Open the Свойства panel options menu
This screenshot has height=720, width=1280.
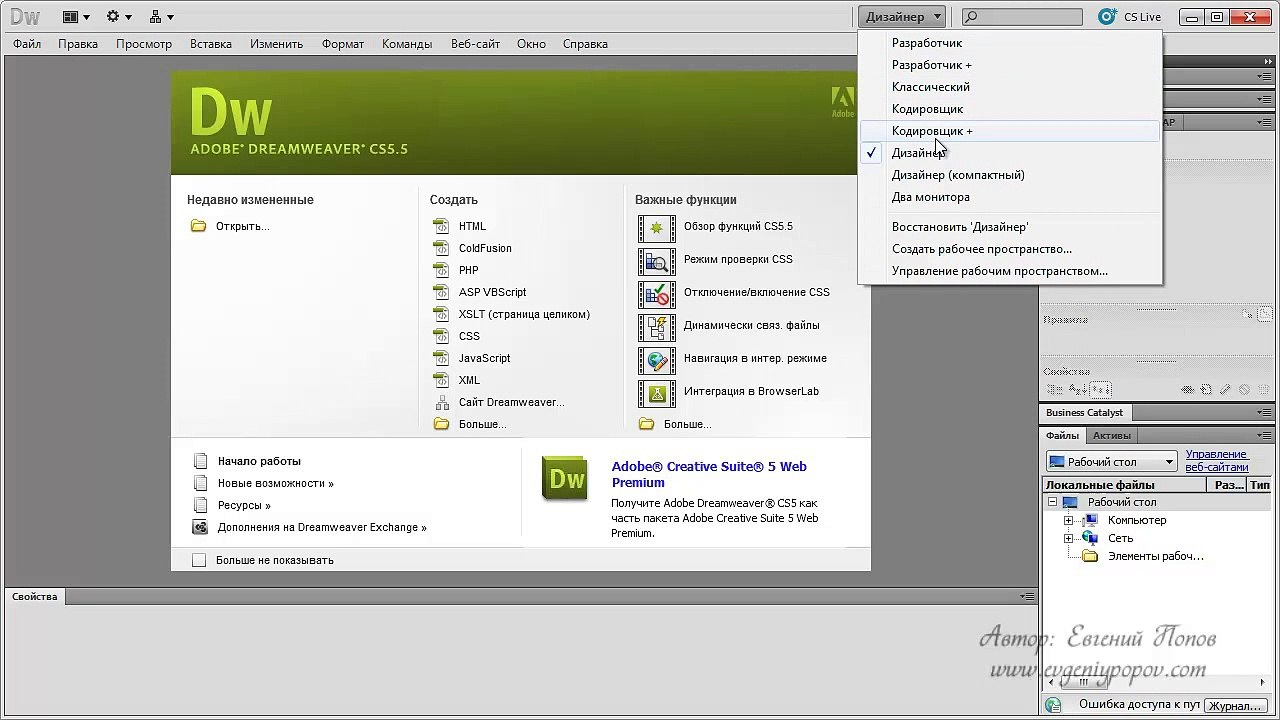[1027, 596]
